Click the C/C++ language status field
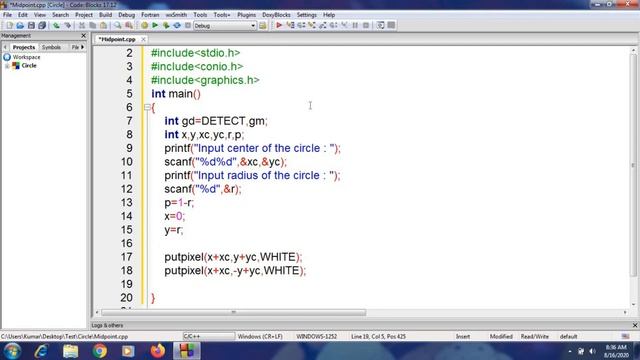 pos(209,336)
